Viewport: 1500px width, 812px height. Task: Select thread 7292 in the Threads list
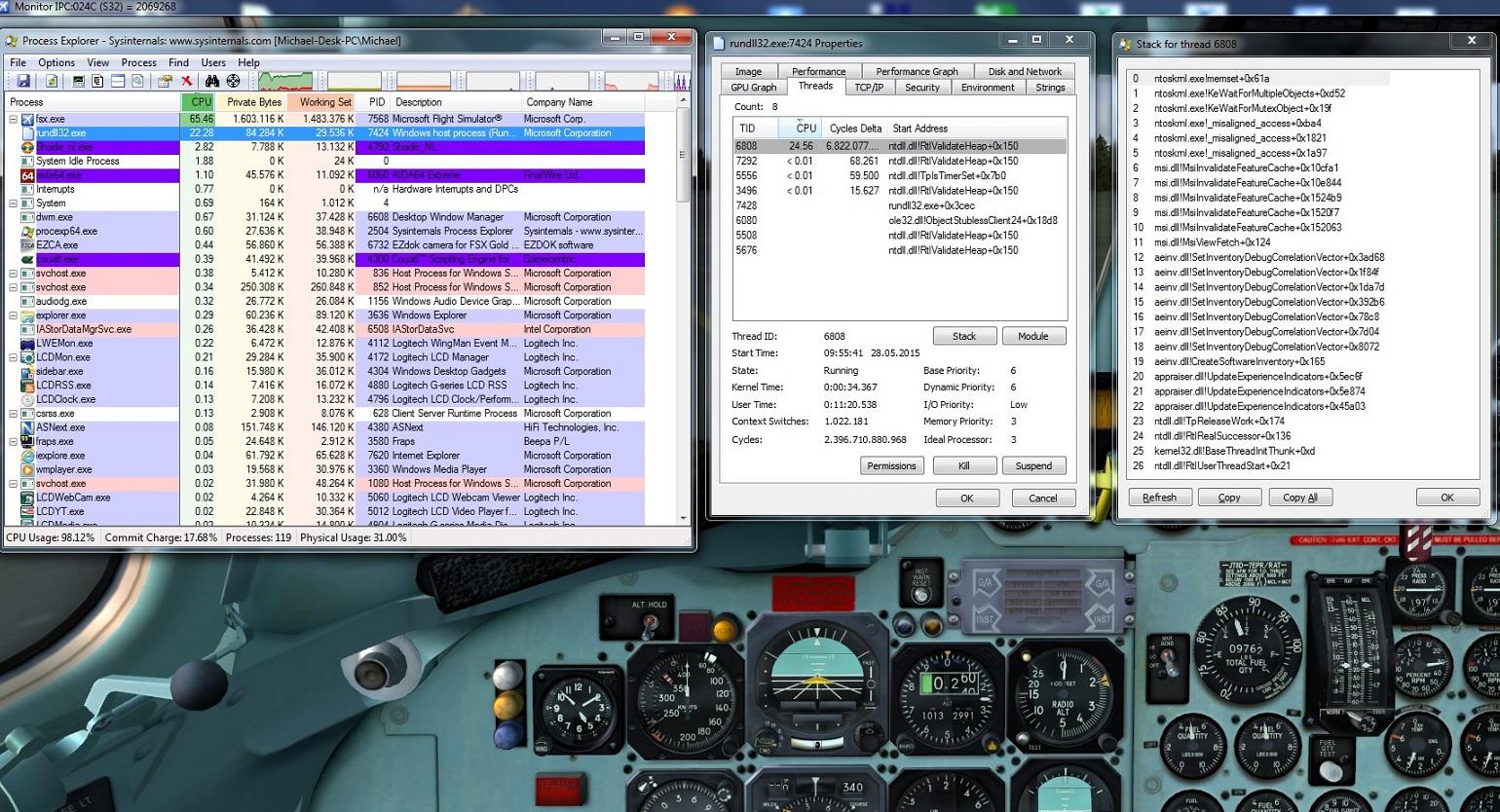pos(900,162)
